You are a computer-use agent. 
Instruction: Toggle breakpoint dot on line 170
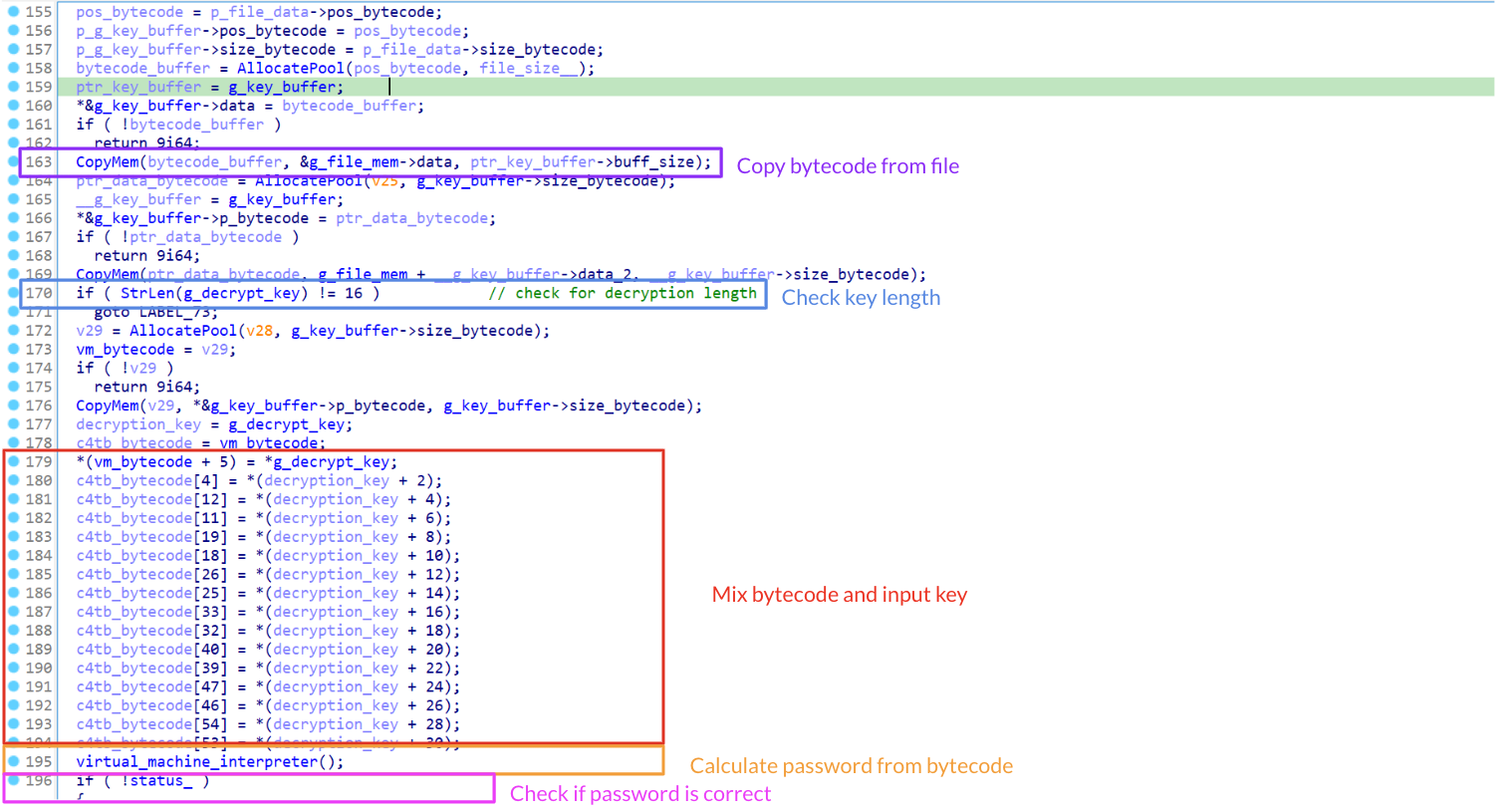pos(14,293)
